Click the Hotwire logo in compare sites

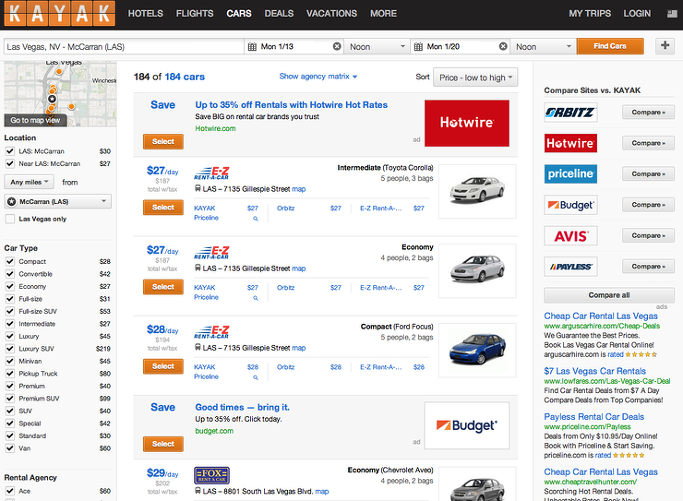point(570,143)
